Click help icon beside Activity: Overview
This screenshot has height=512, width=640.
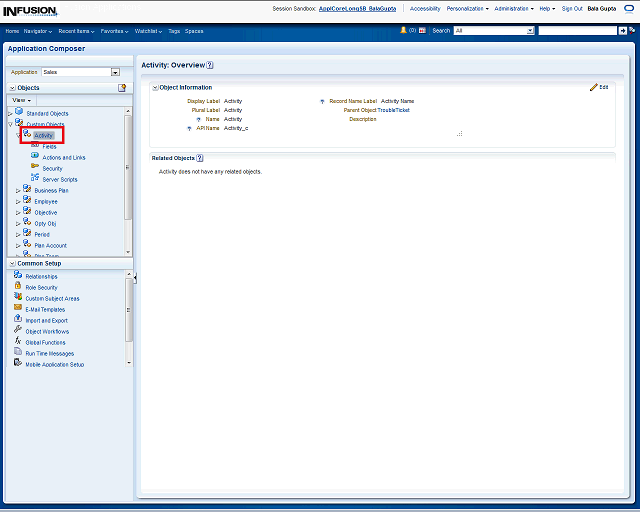click(x=210, y=65)
